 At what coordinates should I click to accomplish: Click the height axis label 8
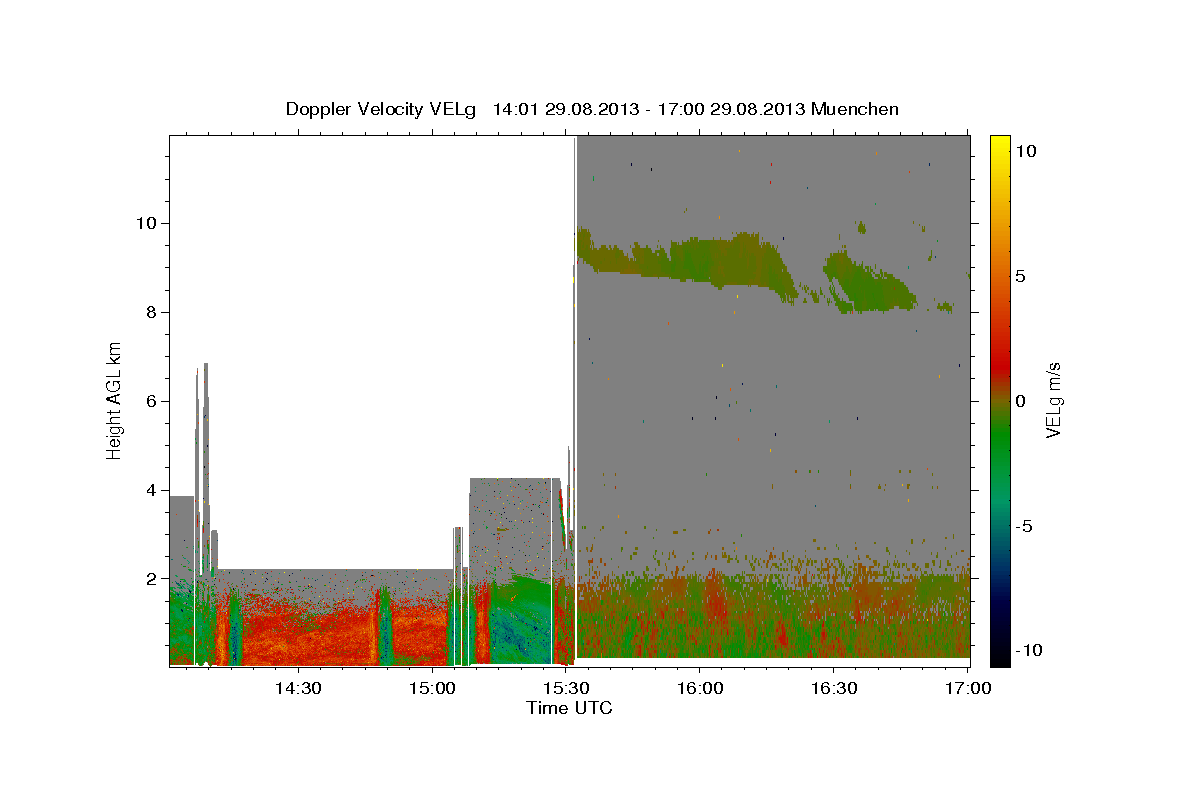coord(153,312)
